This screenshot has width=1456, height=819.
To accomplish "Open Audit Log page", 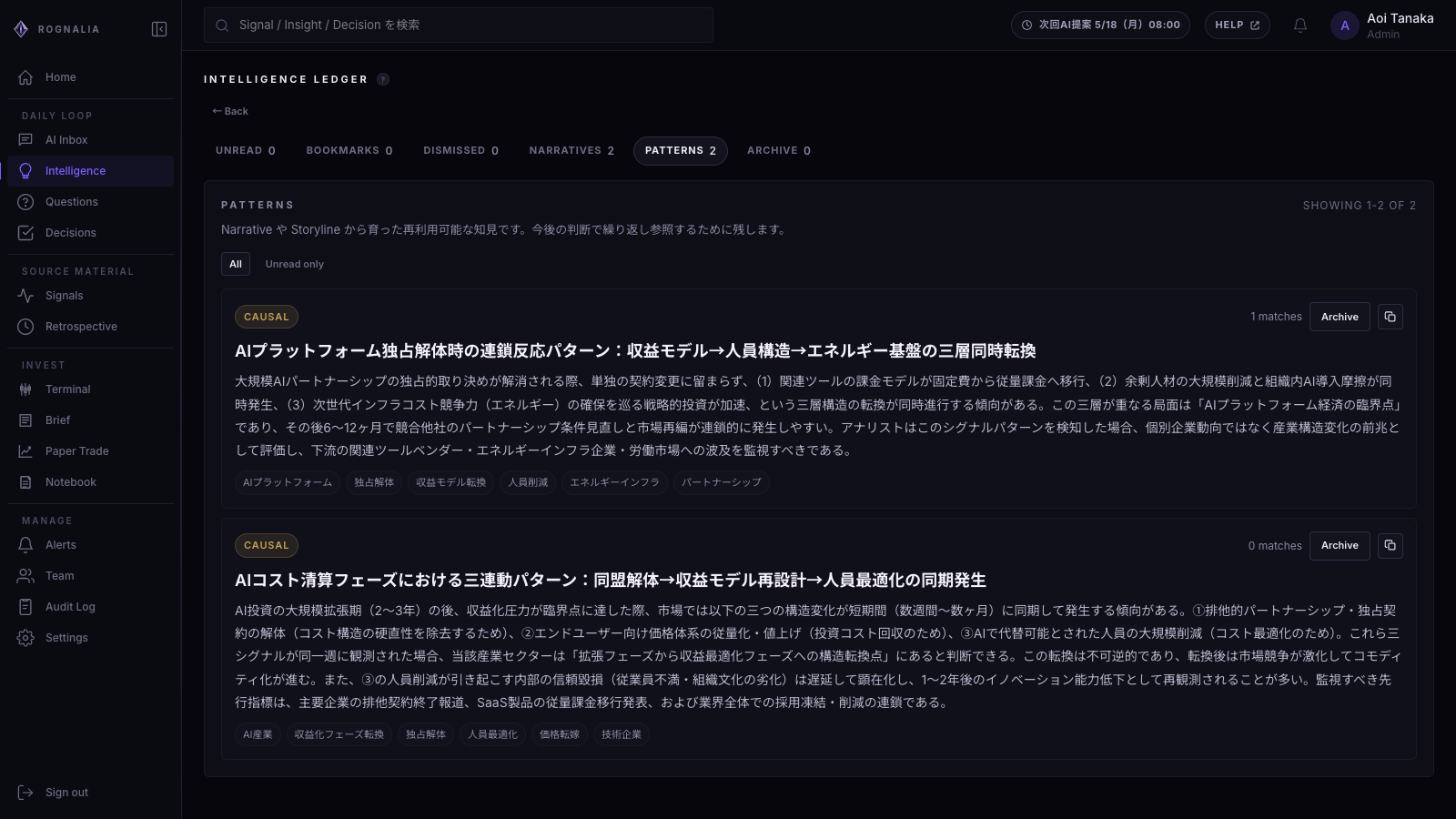I will (90, 607).
